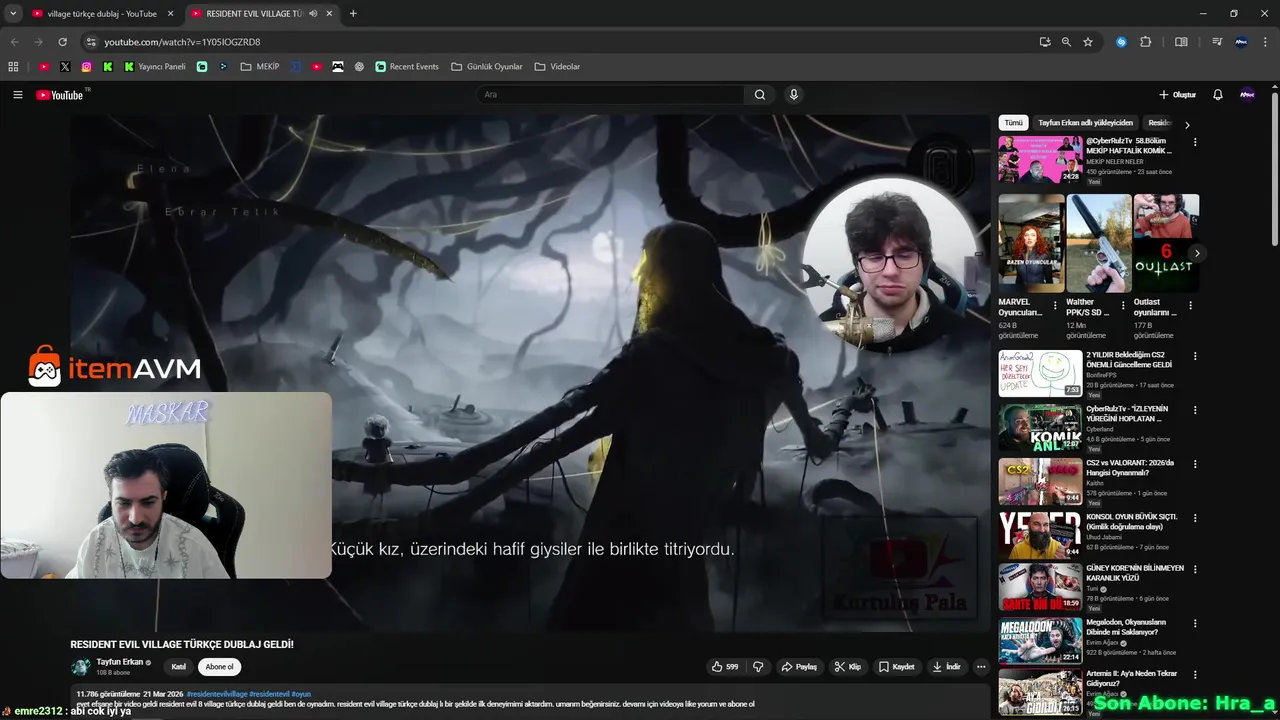Download the video with İndir

coord(946,667)
